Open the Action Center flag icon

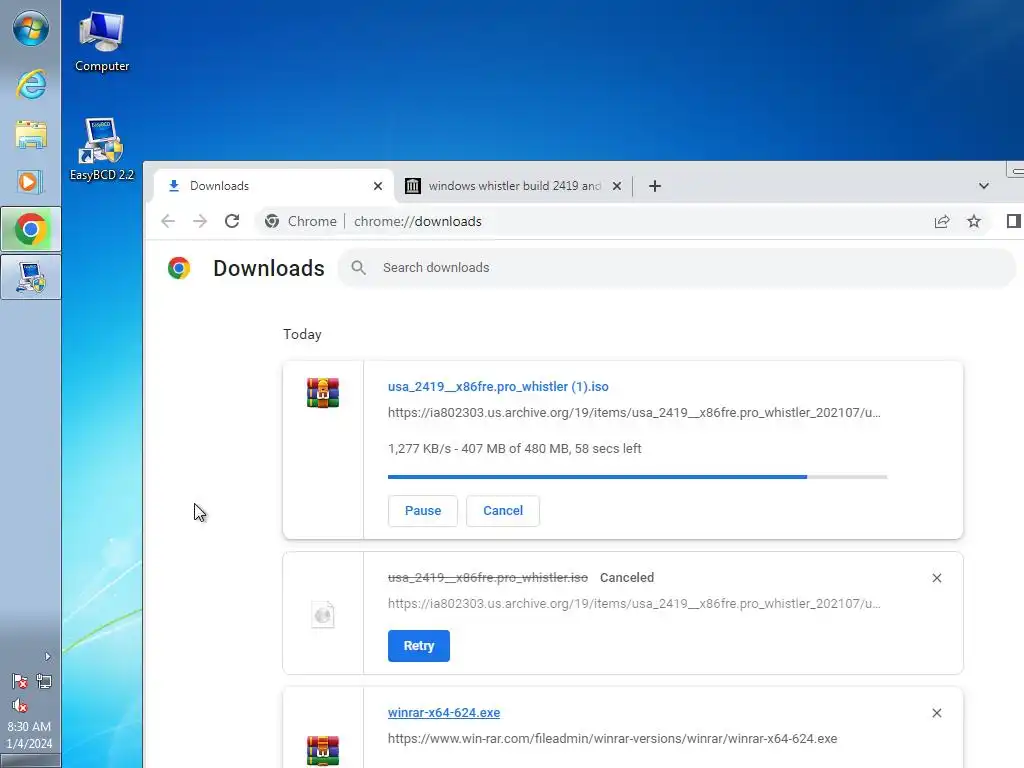click(20, 681)
